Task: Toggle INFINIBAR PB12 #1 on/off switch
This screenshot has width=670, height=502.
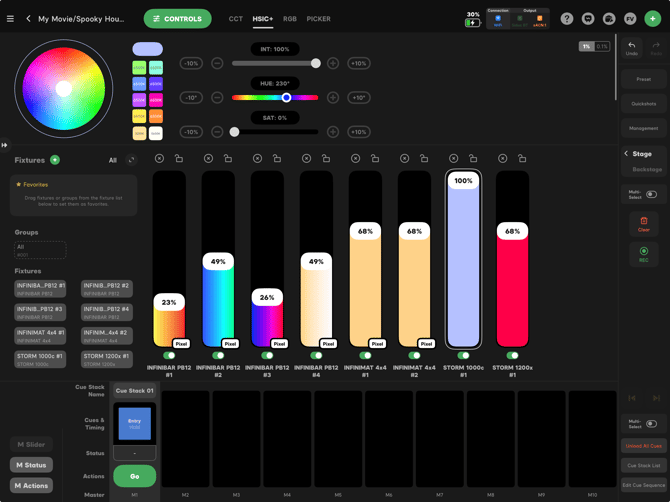Action: [x=169, y=355]
